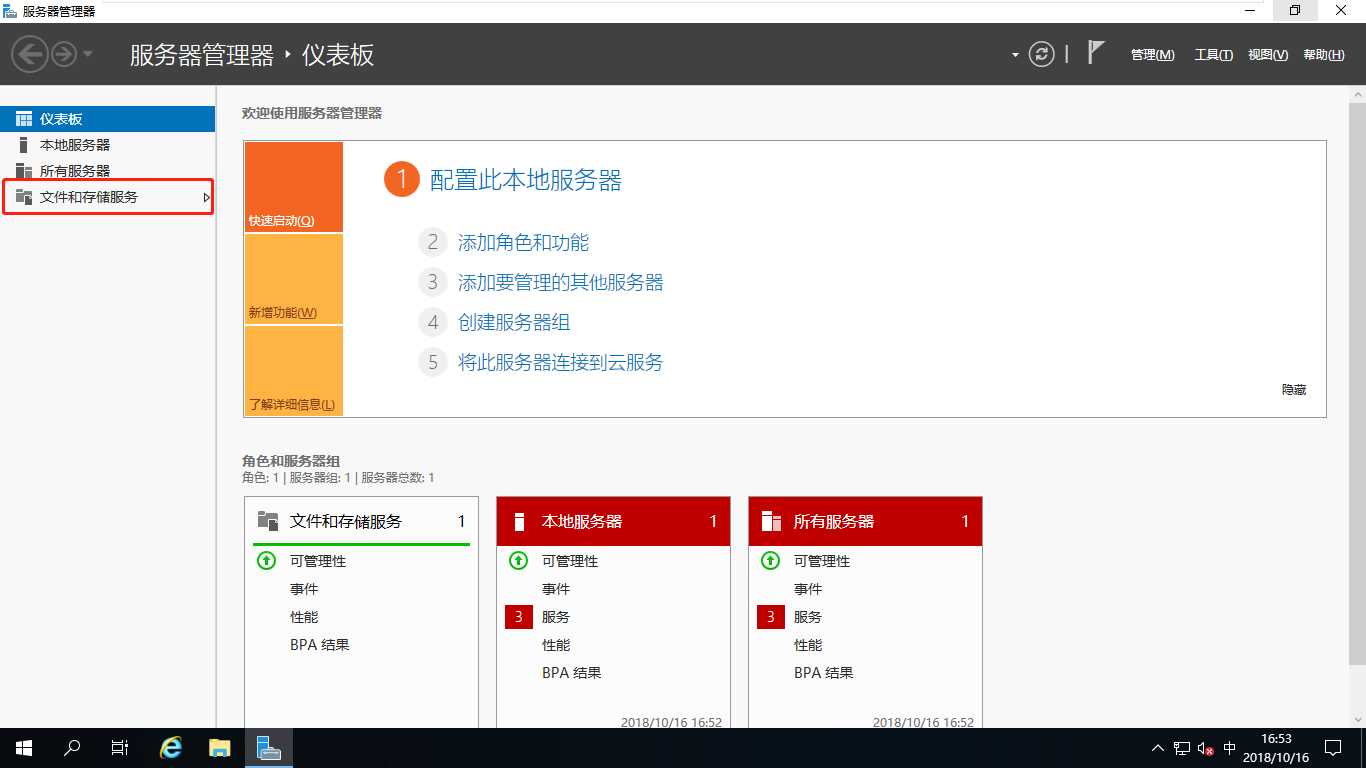Click the vertical scrollbar on right edge

click(1357, 382)
